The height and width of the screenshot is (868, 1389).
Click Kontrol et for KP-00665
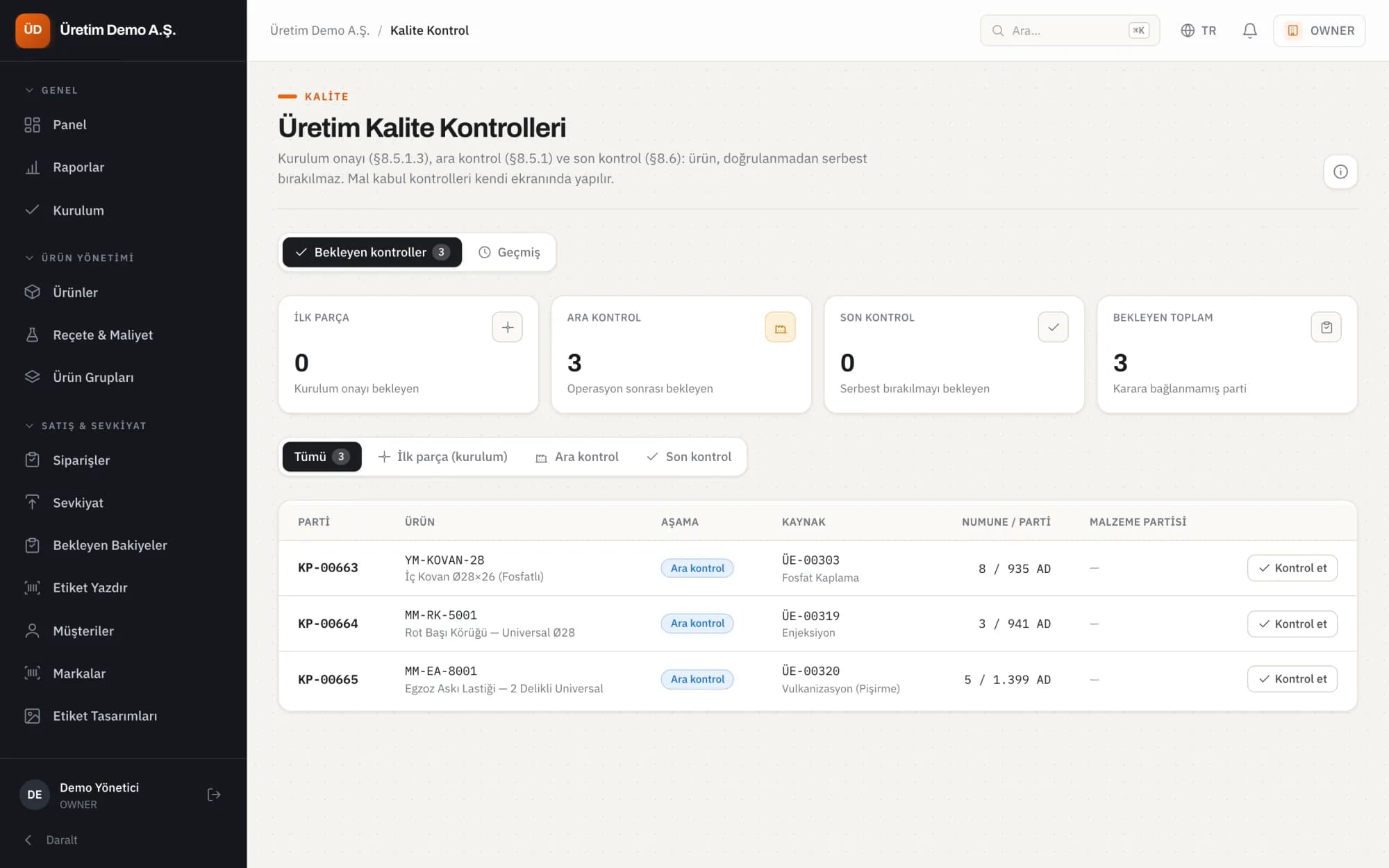pyautogui.click(x=1292, y=678)
